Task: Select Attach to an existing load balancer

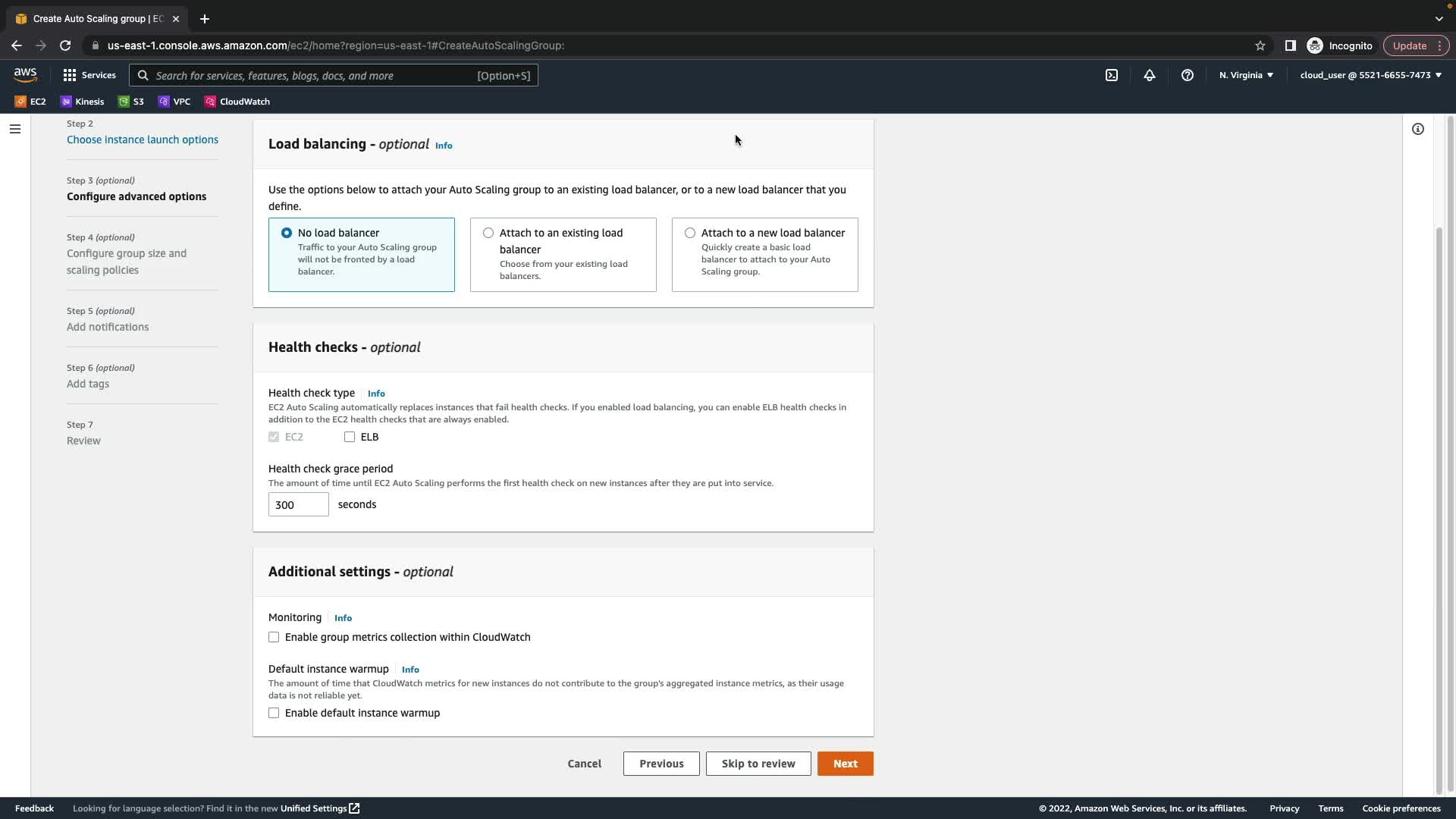Action: pyautogui.click(x=488, y=233)
